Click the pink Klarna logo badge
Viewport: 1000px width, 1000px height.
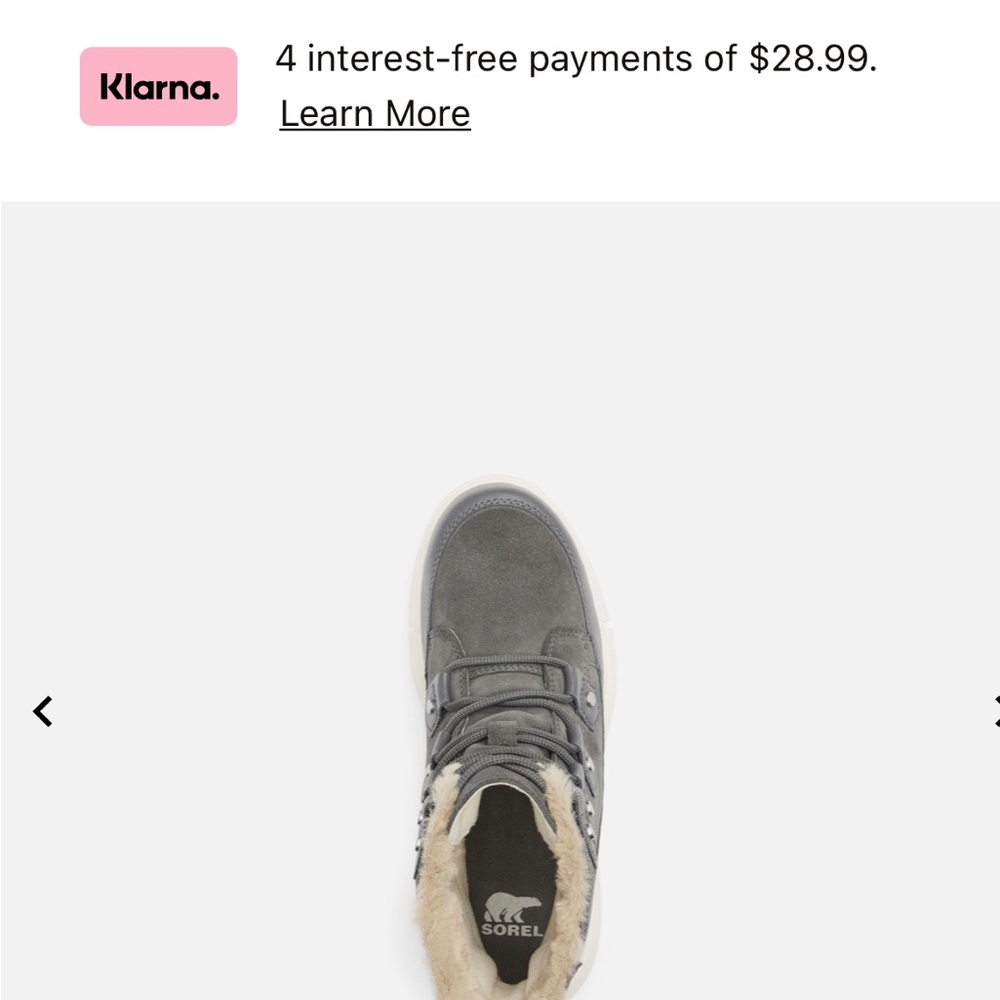(158, 86)
